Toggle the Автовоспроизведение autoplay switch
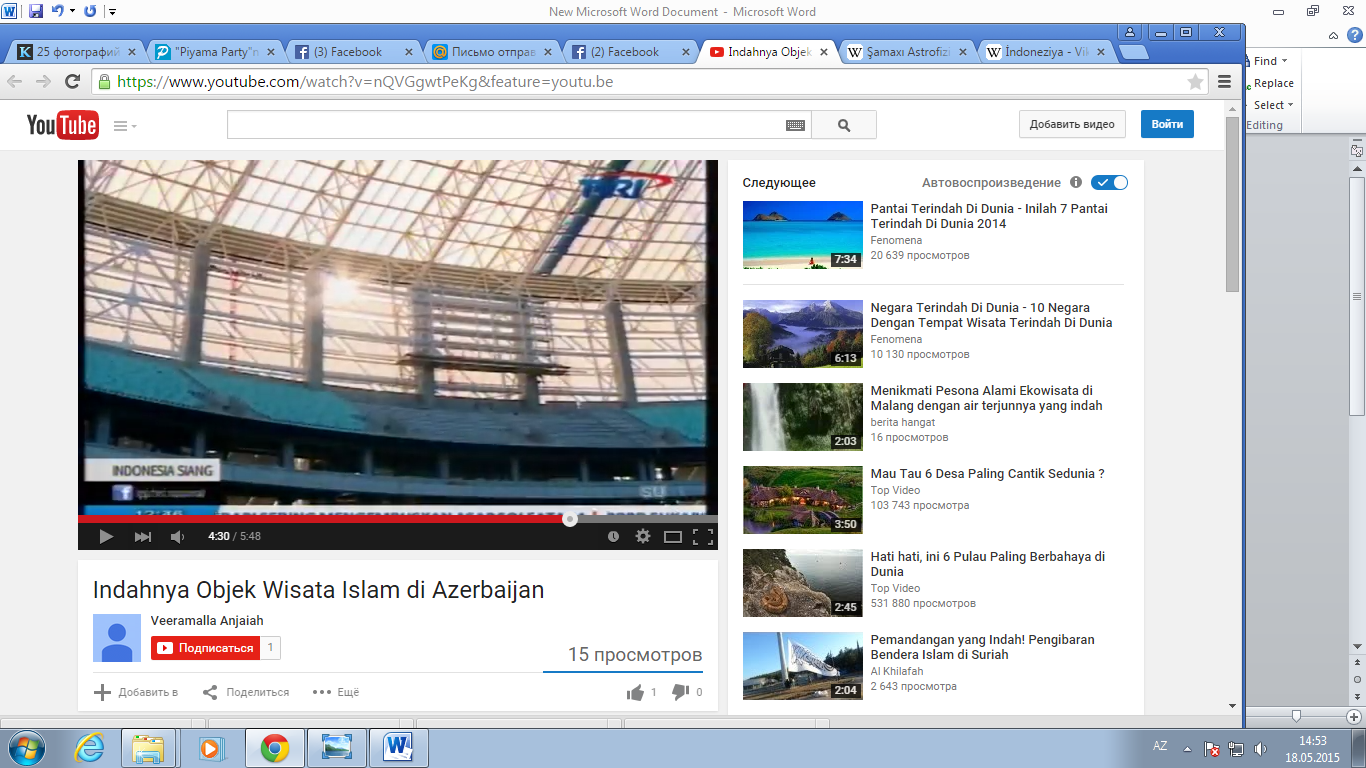Viewport: 1366px width, 768px height. pos(1109,183)
